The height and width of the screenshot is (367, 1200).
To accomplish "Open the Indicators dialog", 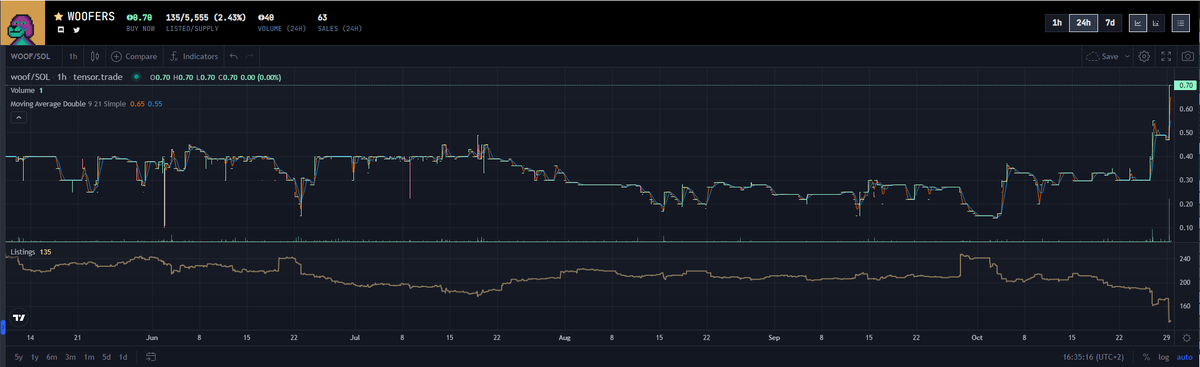I will pyautogui.click(x=194, y=57).
